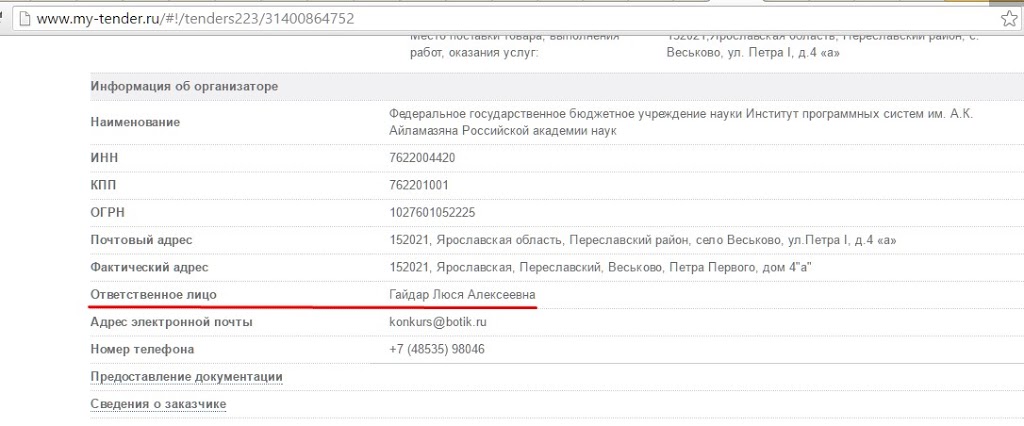Viewport: 1024px width, 426px height.
Task: Click the ОГРН value 1027601052225
Action: (x=432, y=212)
